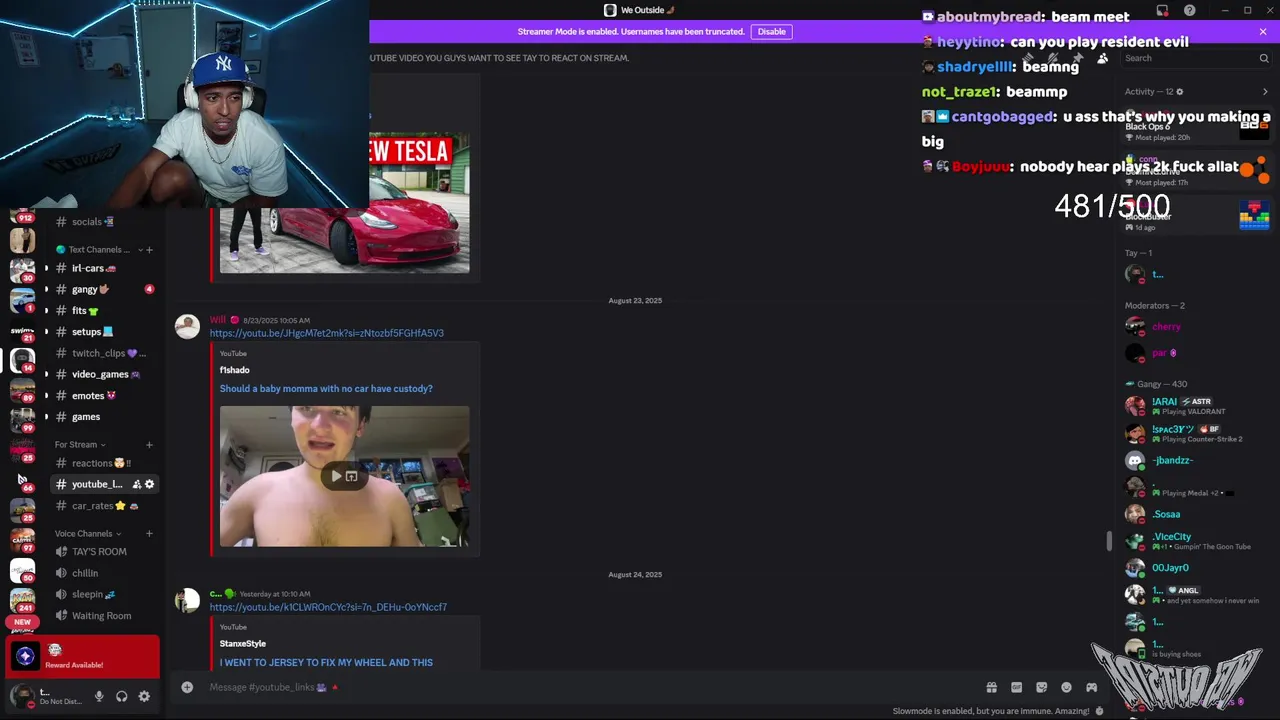Disable Streamer Mode
The width and height of the screenshot is (1280, 720).
(771, 31)
